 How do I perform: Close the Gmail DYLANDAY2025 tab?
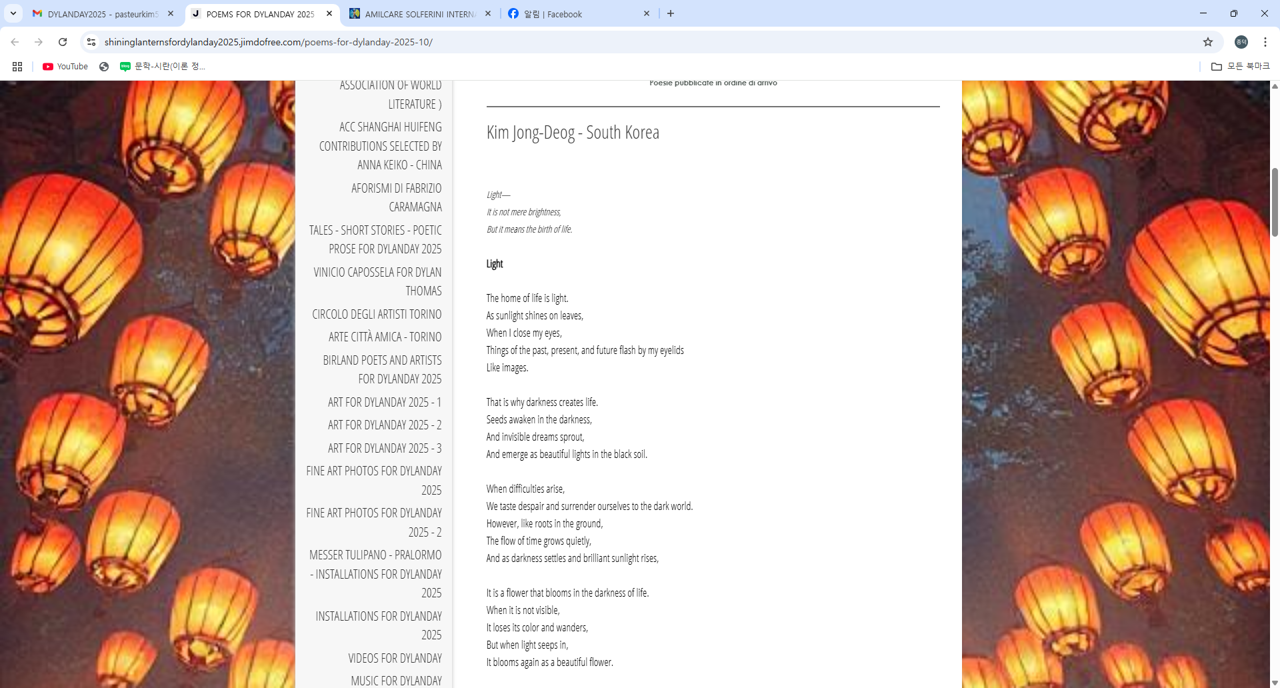click(x=170, y=14)
